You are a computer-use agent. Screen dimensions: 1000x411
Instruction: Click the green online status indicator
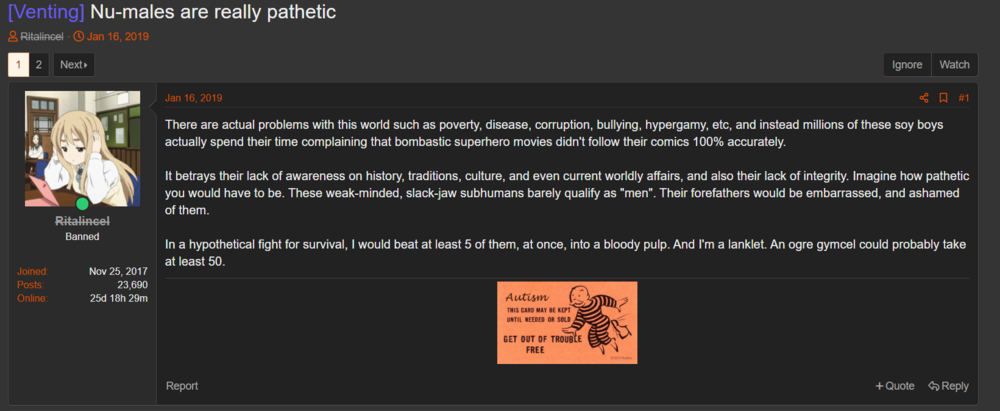[83, 204]
